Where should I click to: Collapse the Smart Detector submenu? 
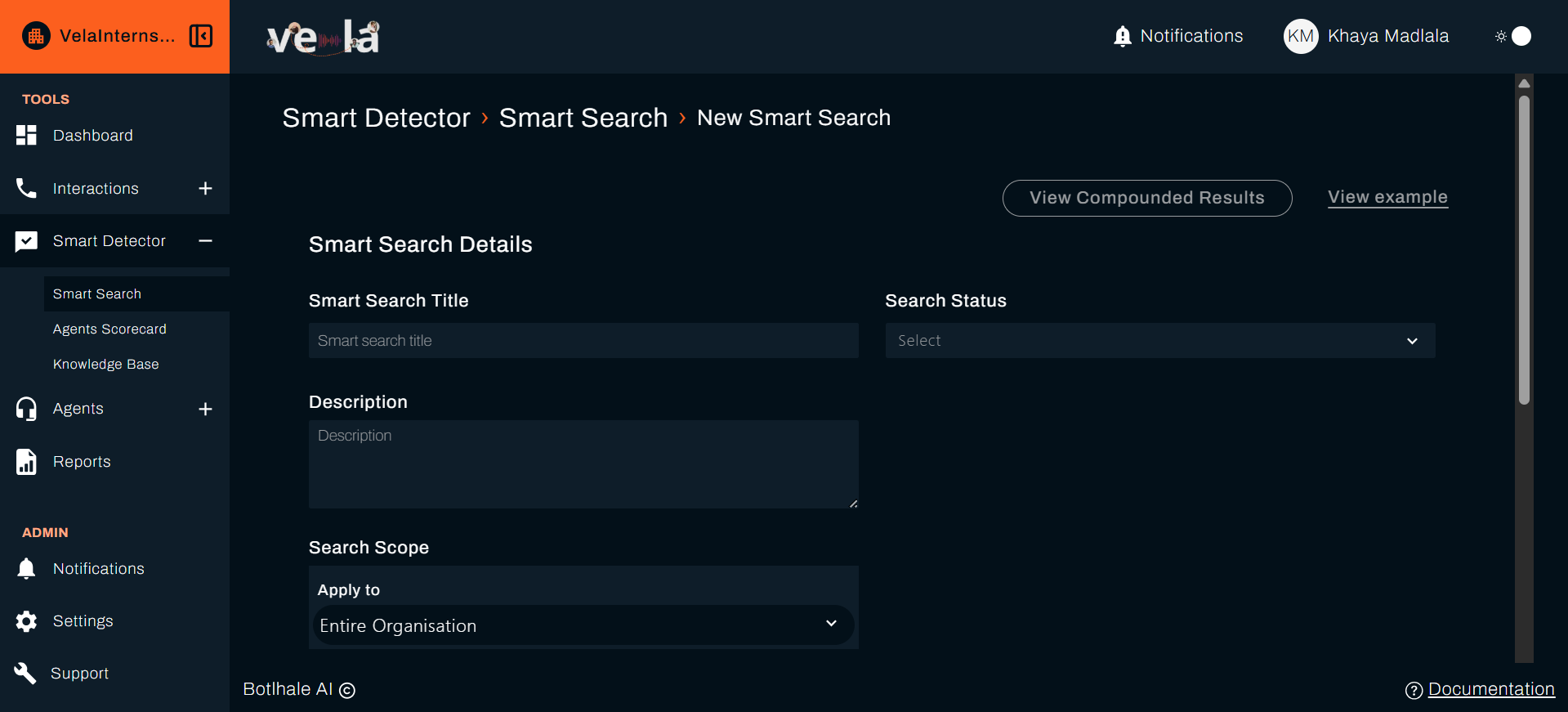[x=205, y=241]
